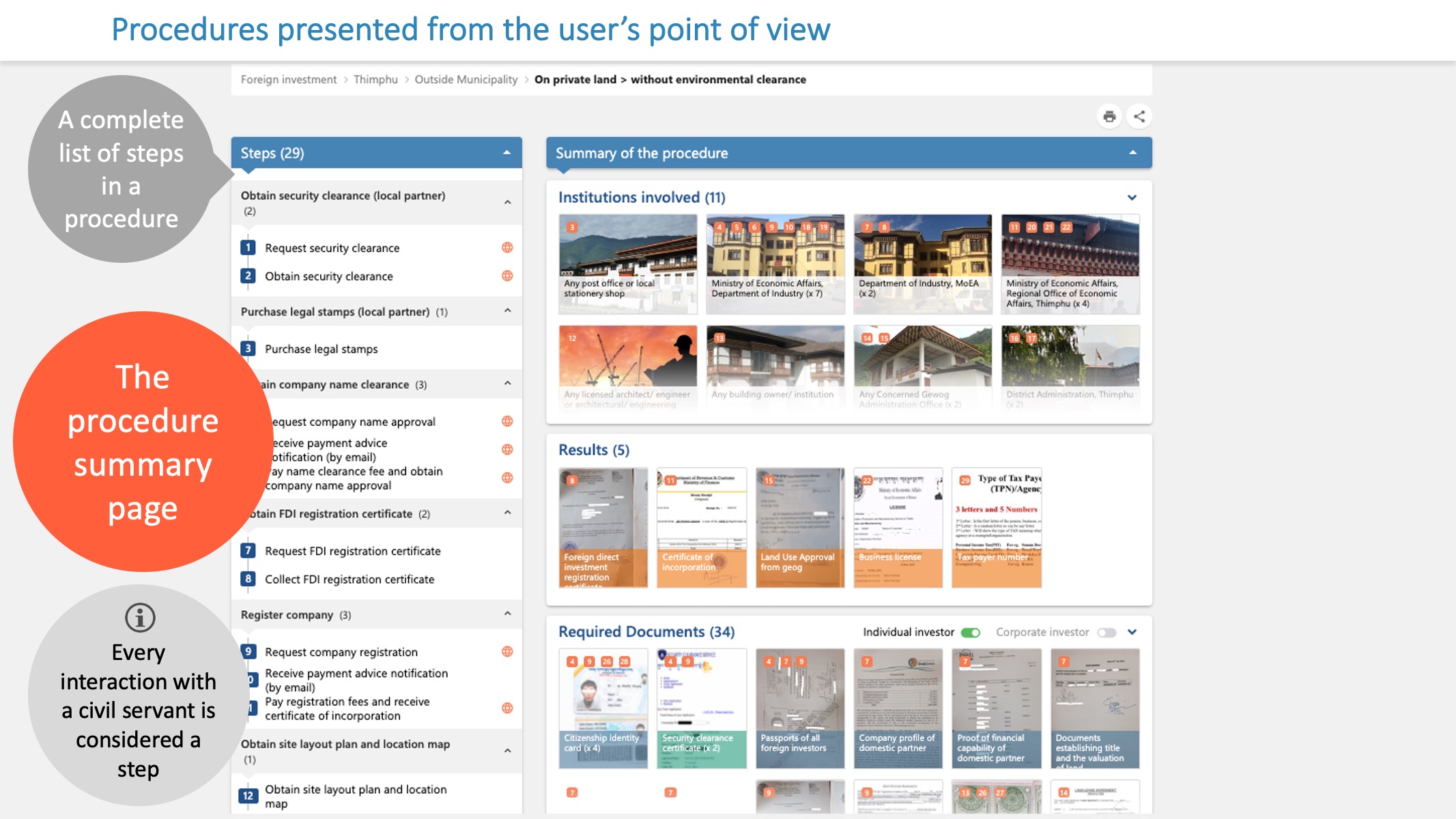1456x819 pixels.
Task: Open Business license result thumbnail
Action: pyautogui.click(x=898, y=528)
